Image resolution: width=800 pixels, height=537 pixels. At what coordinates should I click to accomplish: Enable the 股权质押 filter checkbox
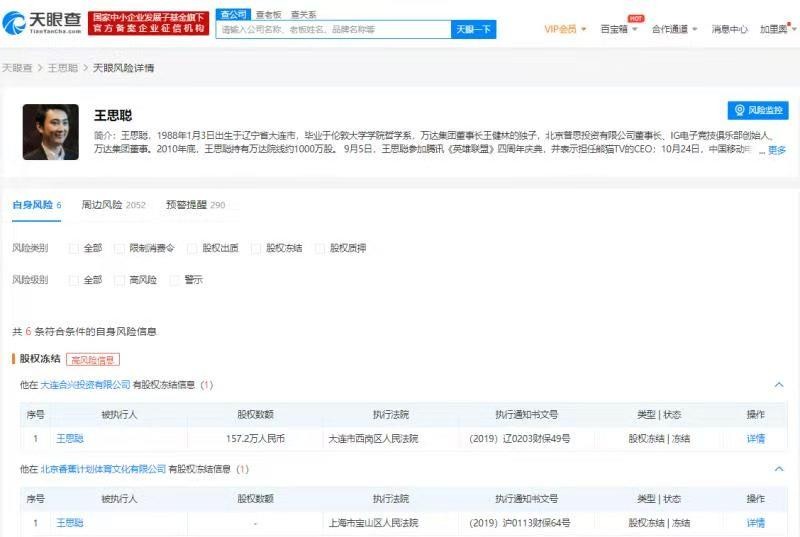(x=321, y=248)
